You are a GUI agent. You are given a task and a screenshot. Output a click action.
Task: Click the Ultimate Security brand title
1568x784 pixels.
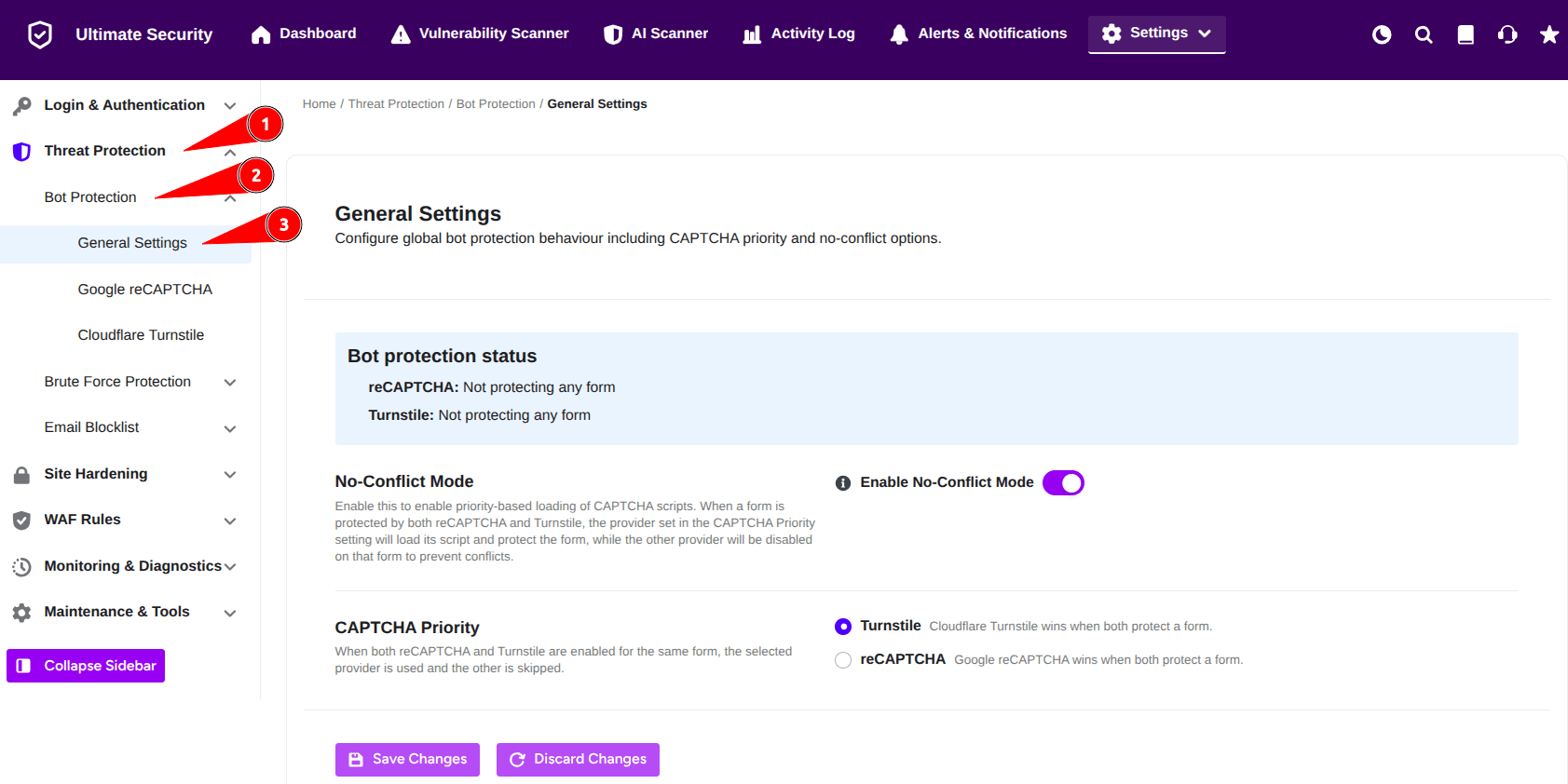tap(143, 34)
